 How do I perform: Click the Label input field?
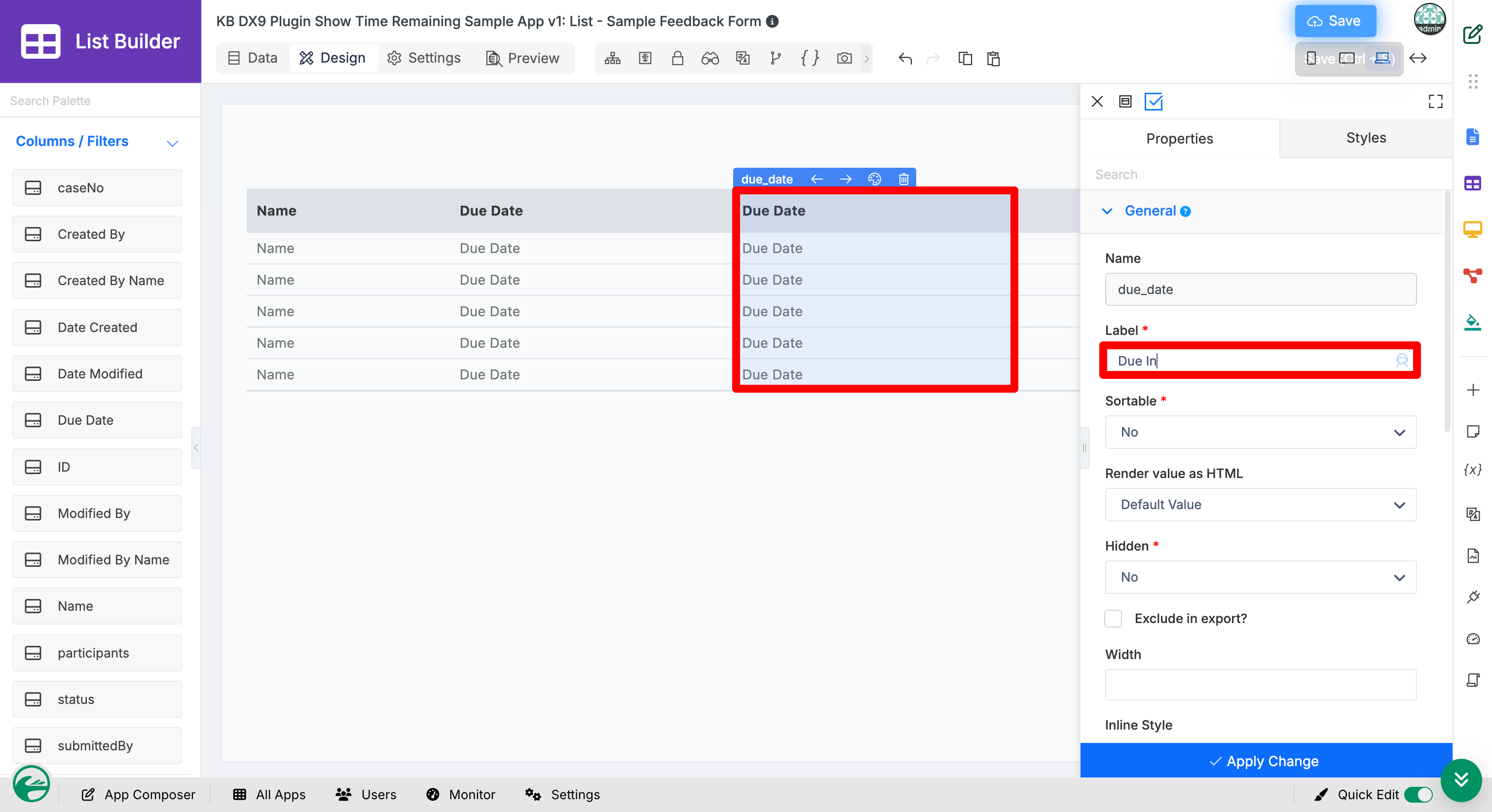1260,361
